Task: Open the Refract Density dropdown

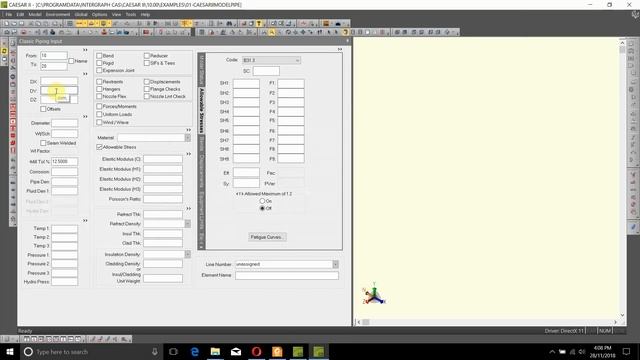Action: click(x=187, y=224)
